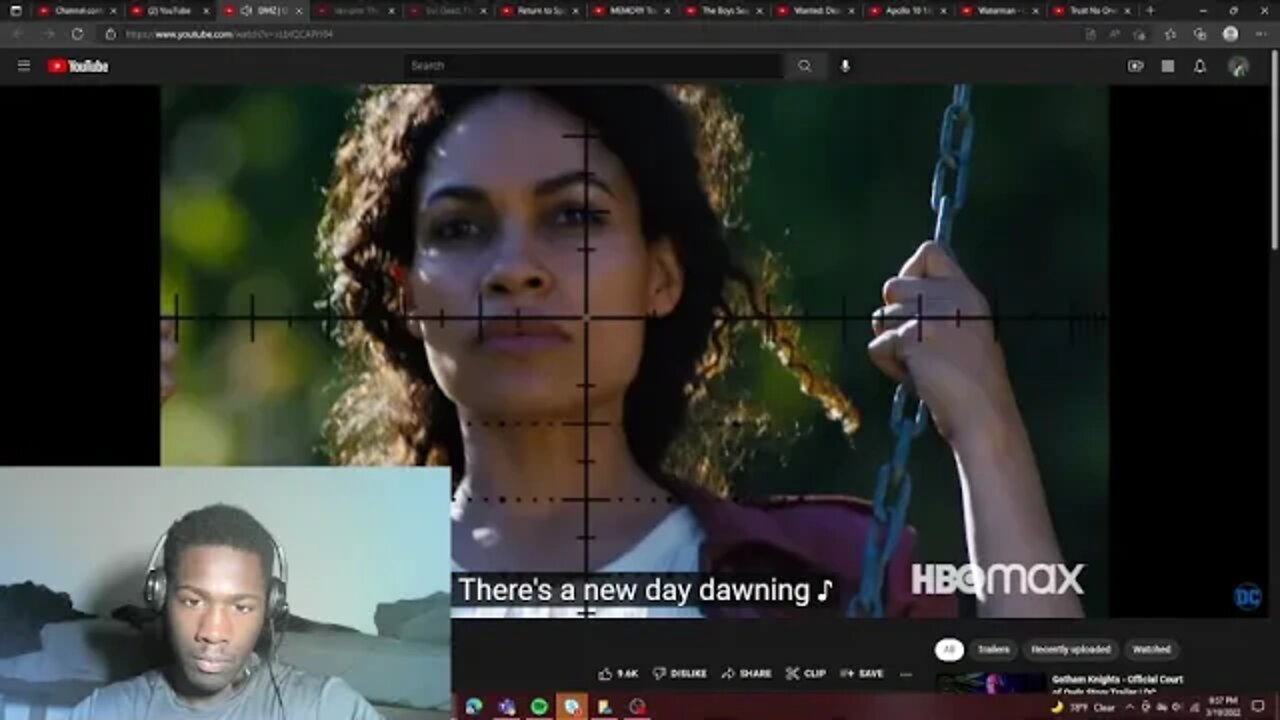Open a new browser tab with plus

[1150, 10]
